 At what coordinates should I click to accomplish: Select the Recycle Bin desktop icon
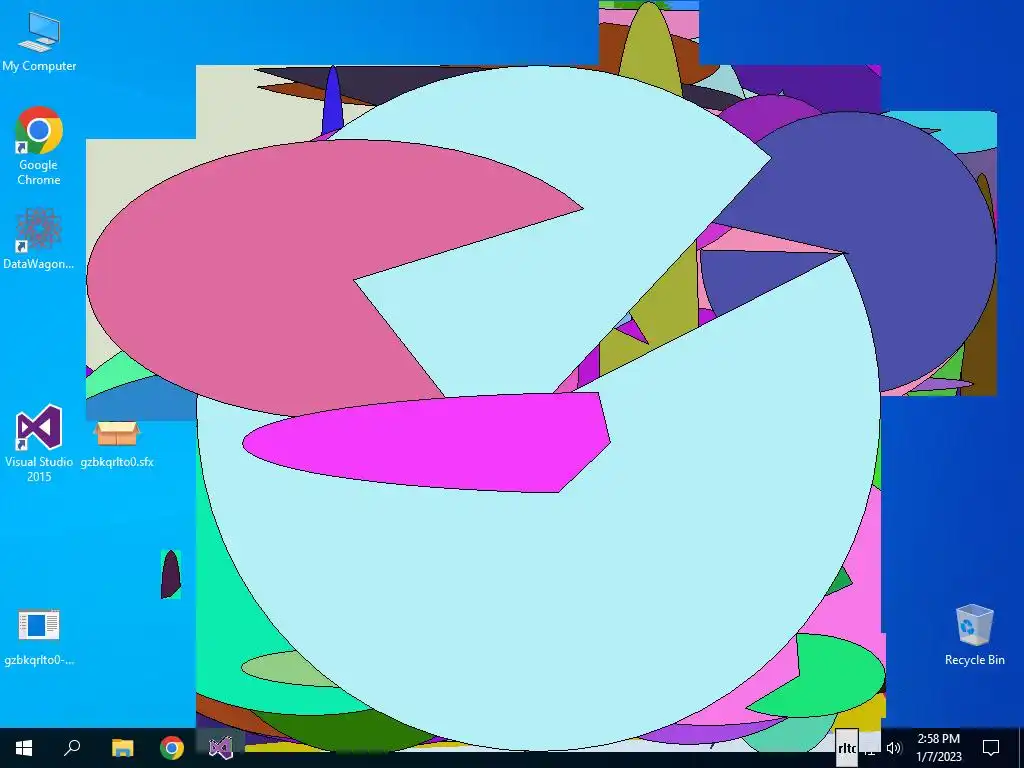pos(974,634)
